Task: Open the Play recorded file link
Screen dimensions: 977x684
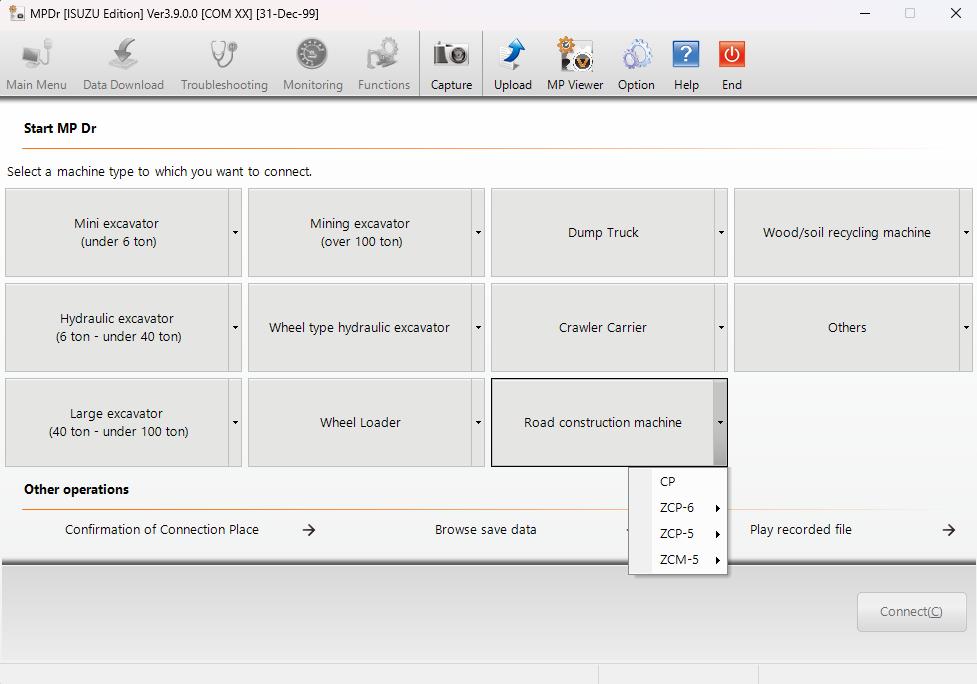Action: (x=801, y=530)
